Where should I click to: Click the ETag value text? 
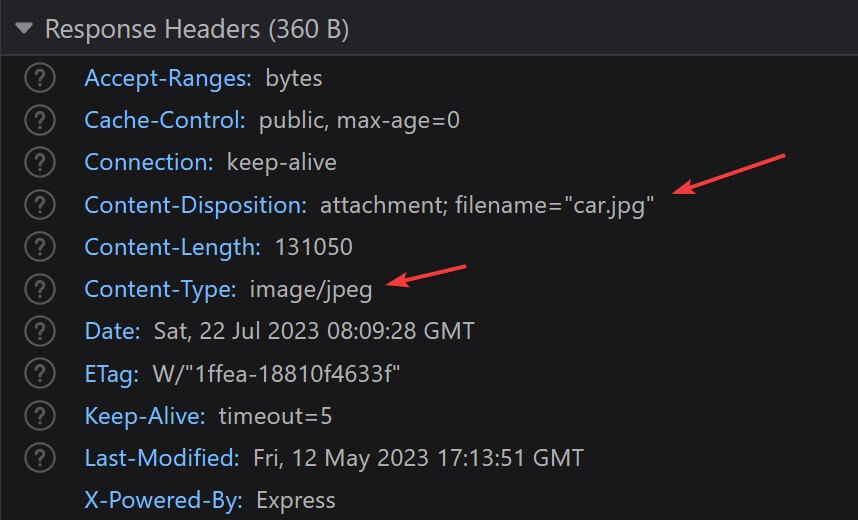point(276,374)
